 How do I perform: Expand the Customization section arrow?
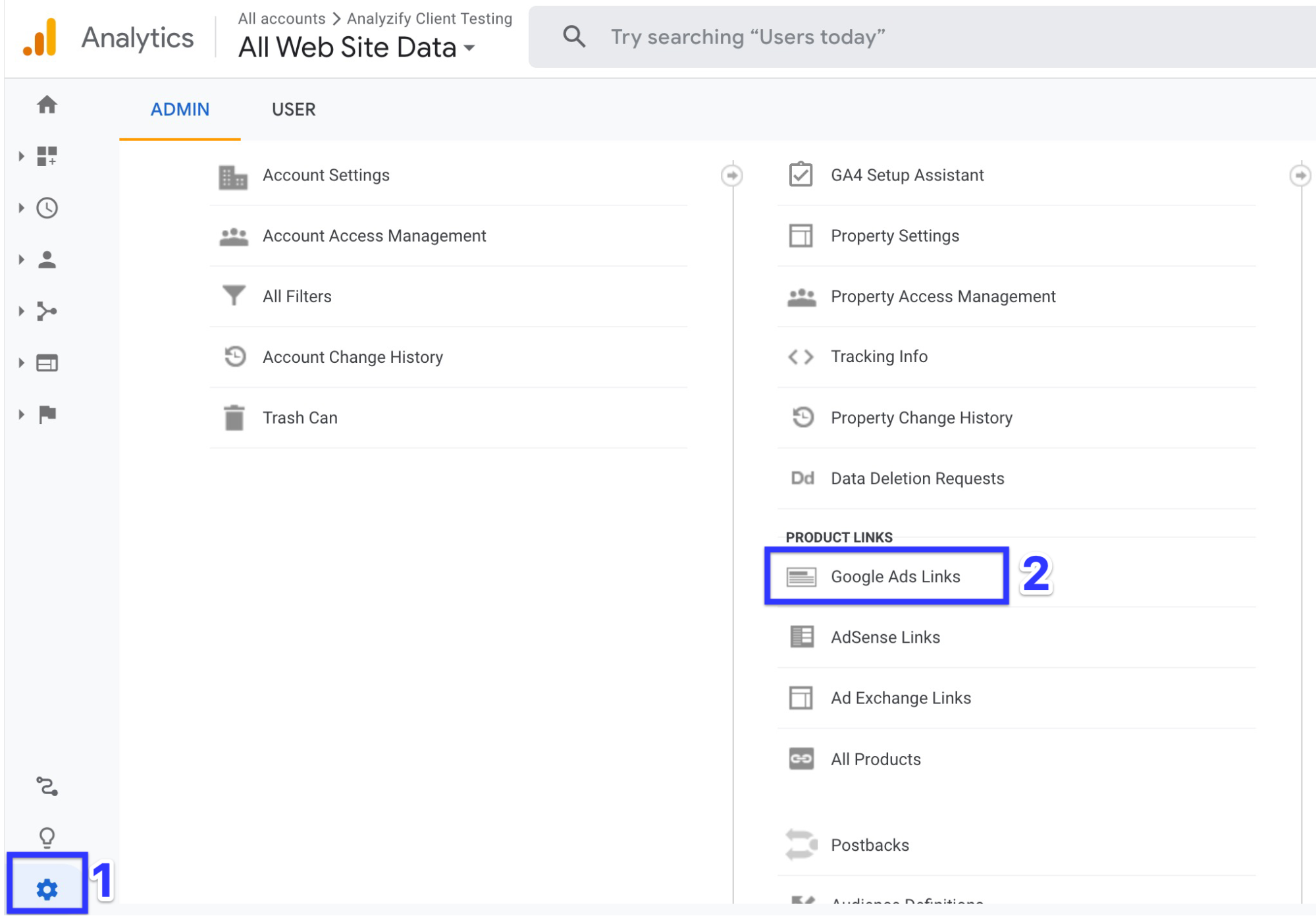coord(22,156)
